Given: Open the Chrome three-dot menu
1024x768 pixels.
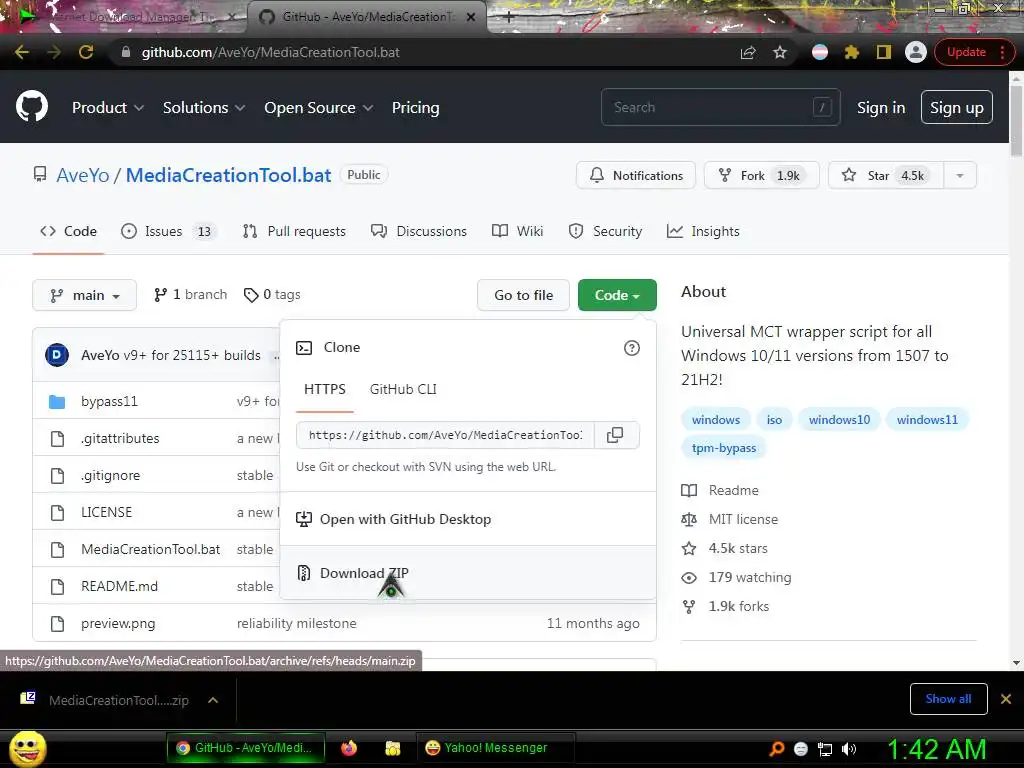Looking at the screenshot, I should pos(1002,52).
